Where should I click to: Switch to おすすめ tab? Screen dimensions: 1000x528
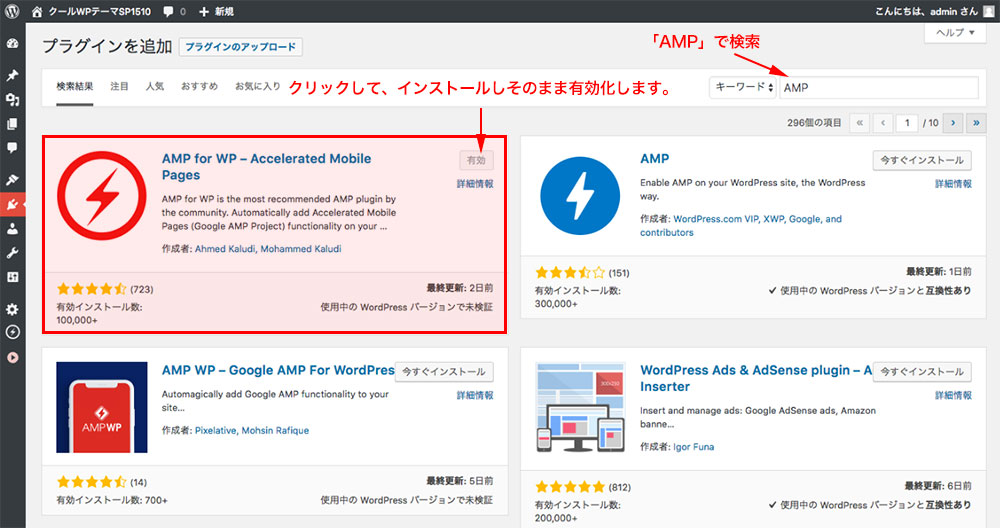coord(199,86)
